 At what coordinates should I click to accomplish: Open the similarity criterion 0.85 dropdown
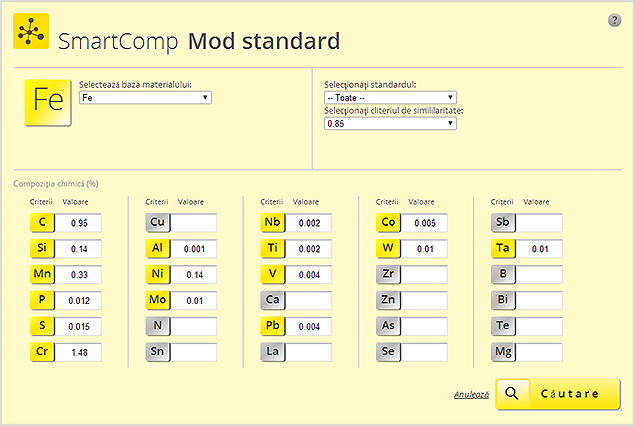pos(390,124)
